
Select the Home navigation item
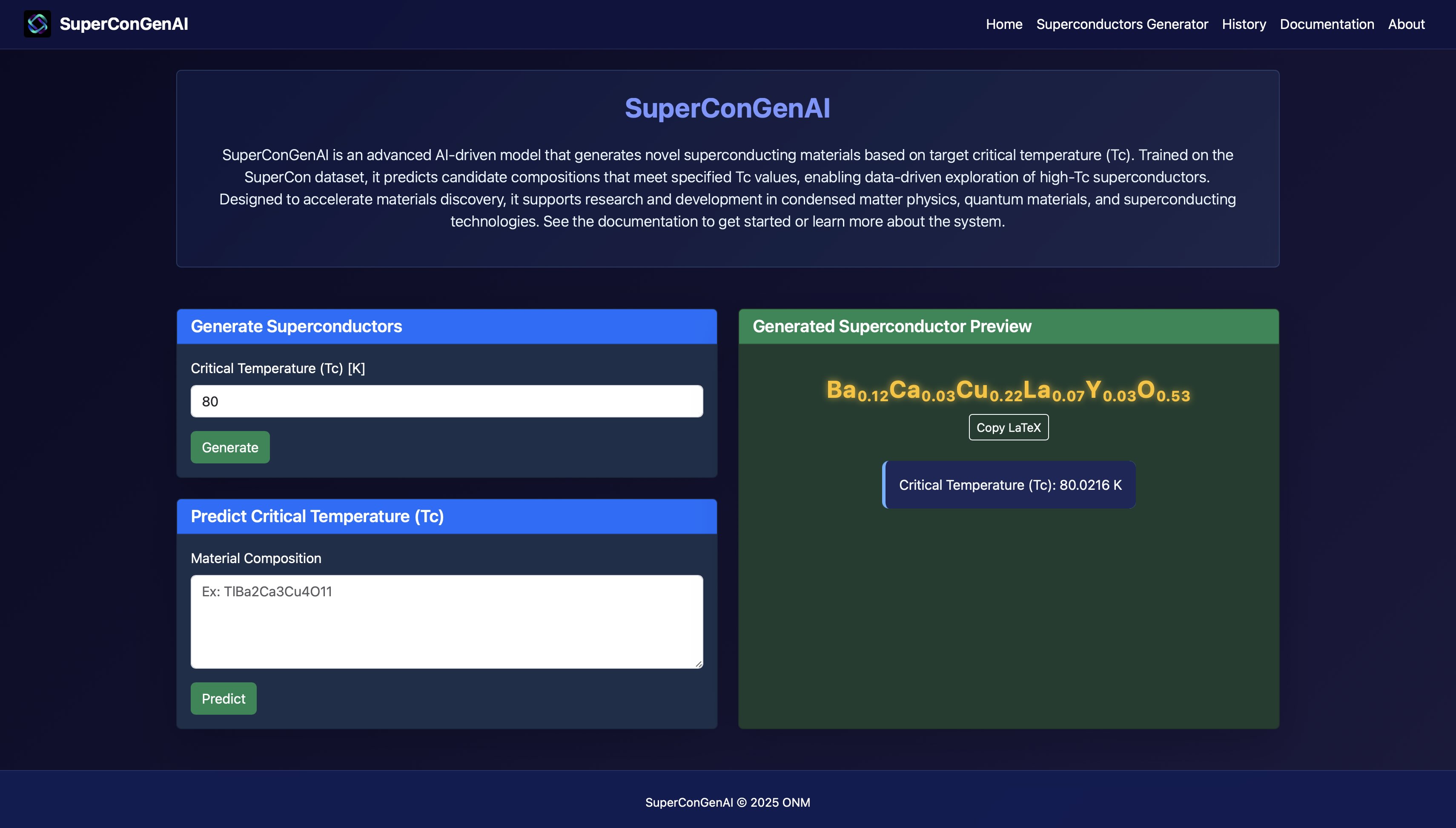pyautogui.click(x=1003, y=24)
